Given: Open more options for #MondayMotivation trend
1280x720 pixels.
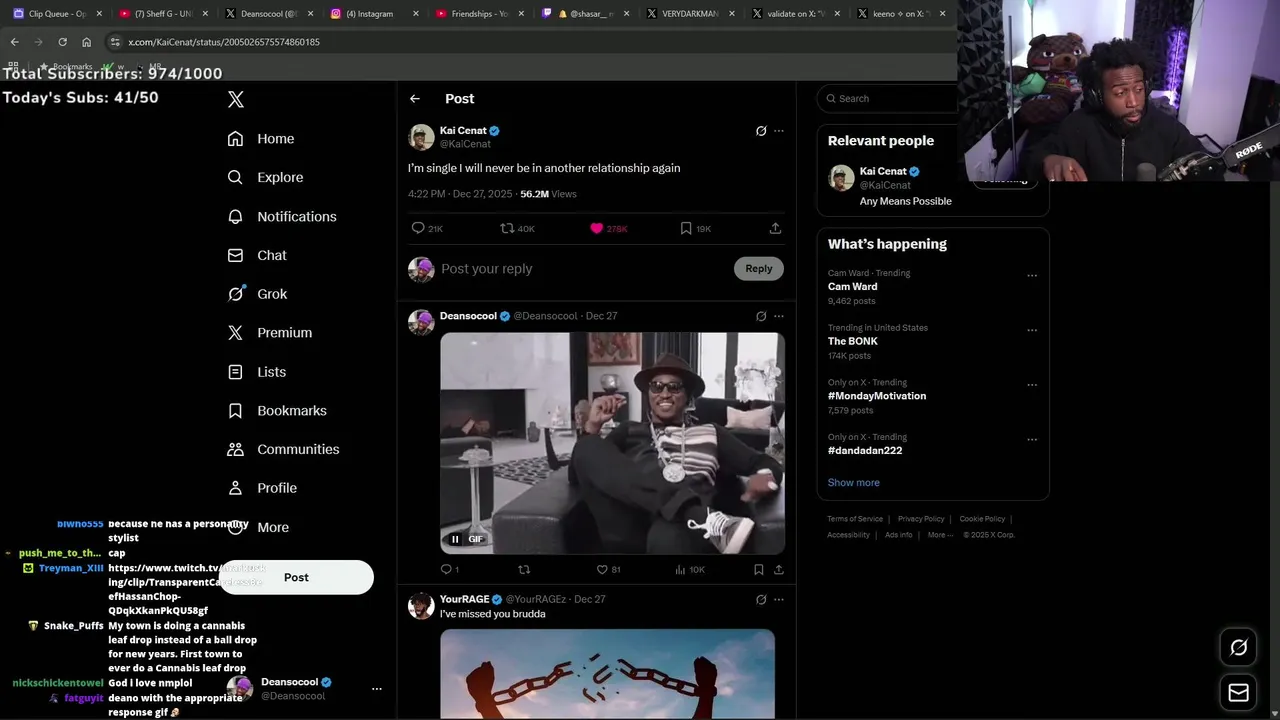Looking at the screenshot, I should (x=1032, y=385).
